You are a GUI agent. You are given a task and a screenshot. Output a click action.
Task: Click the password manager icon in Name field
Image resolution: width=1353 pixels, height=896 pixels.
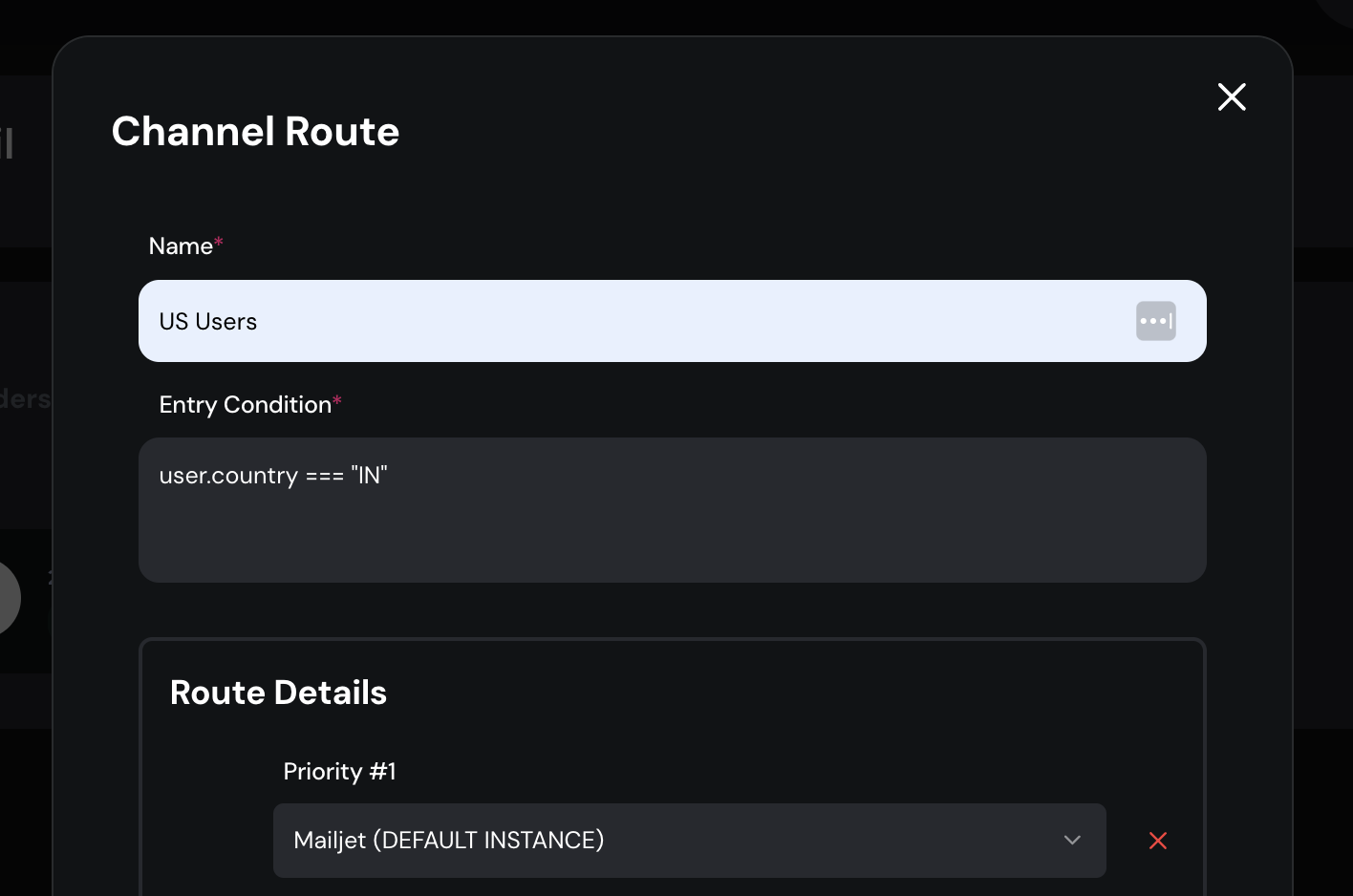1156,321
